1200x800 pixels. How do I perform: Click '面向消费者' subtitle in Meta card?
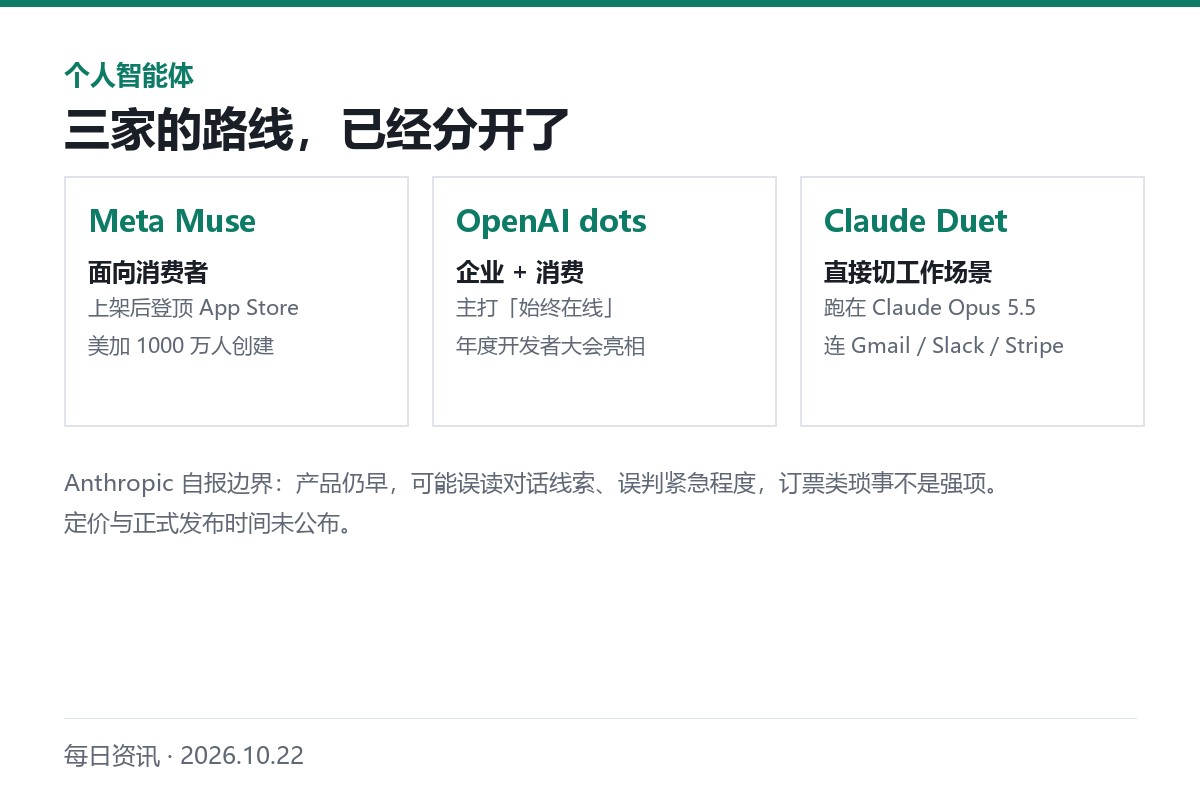click(x=148, y=272)
